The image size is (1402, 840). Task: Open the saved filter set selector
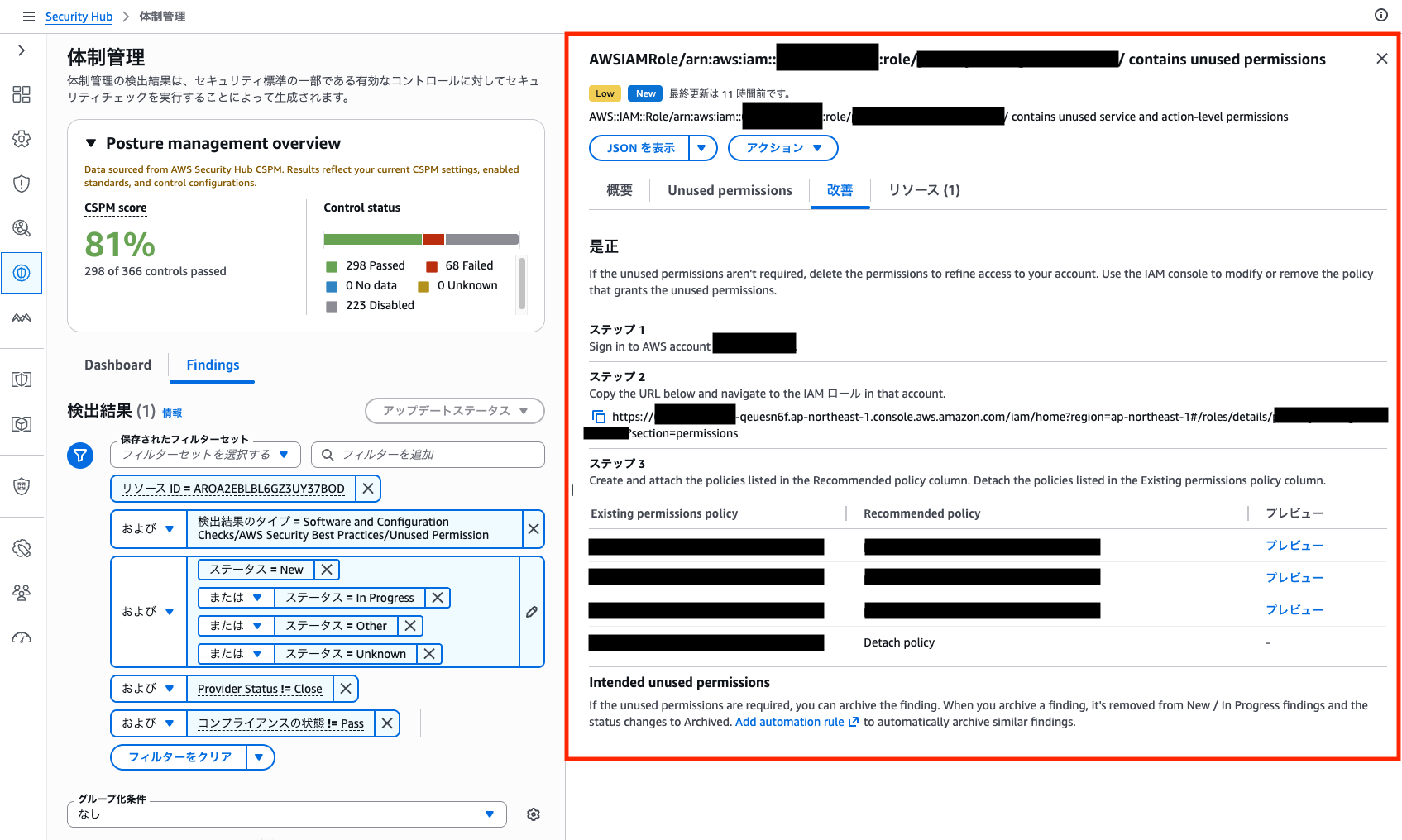click(x=205, y=455)
